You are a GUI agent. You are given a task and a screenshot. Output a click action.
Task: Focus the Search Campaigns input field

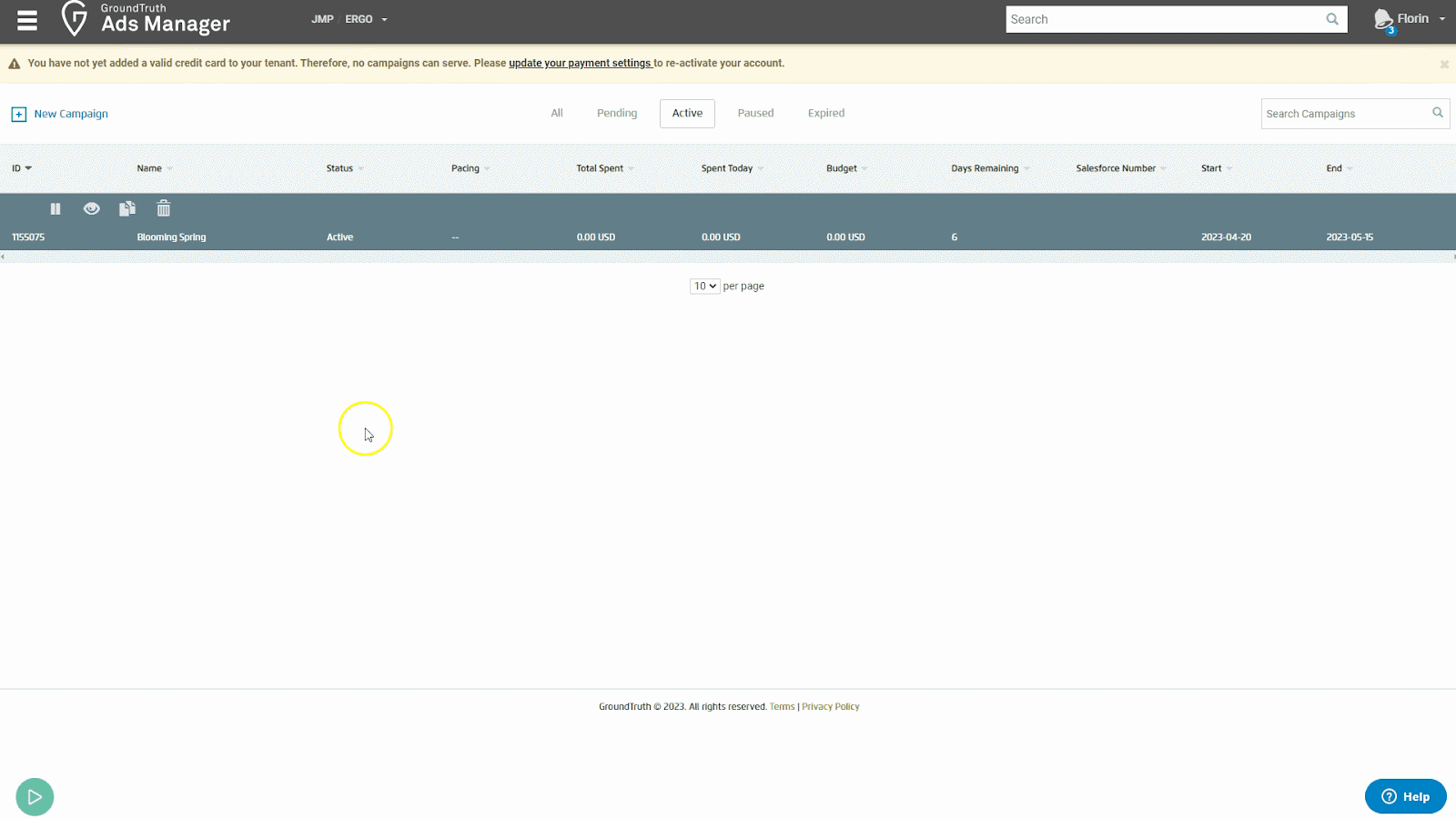tap(1345, 114)
